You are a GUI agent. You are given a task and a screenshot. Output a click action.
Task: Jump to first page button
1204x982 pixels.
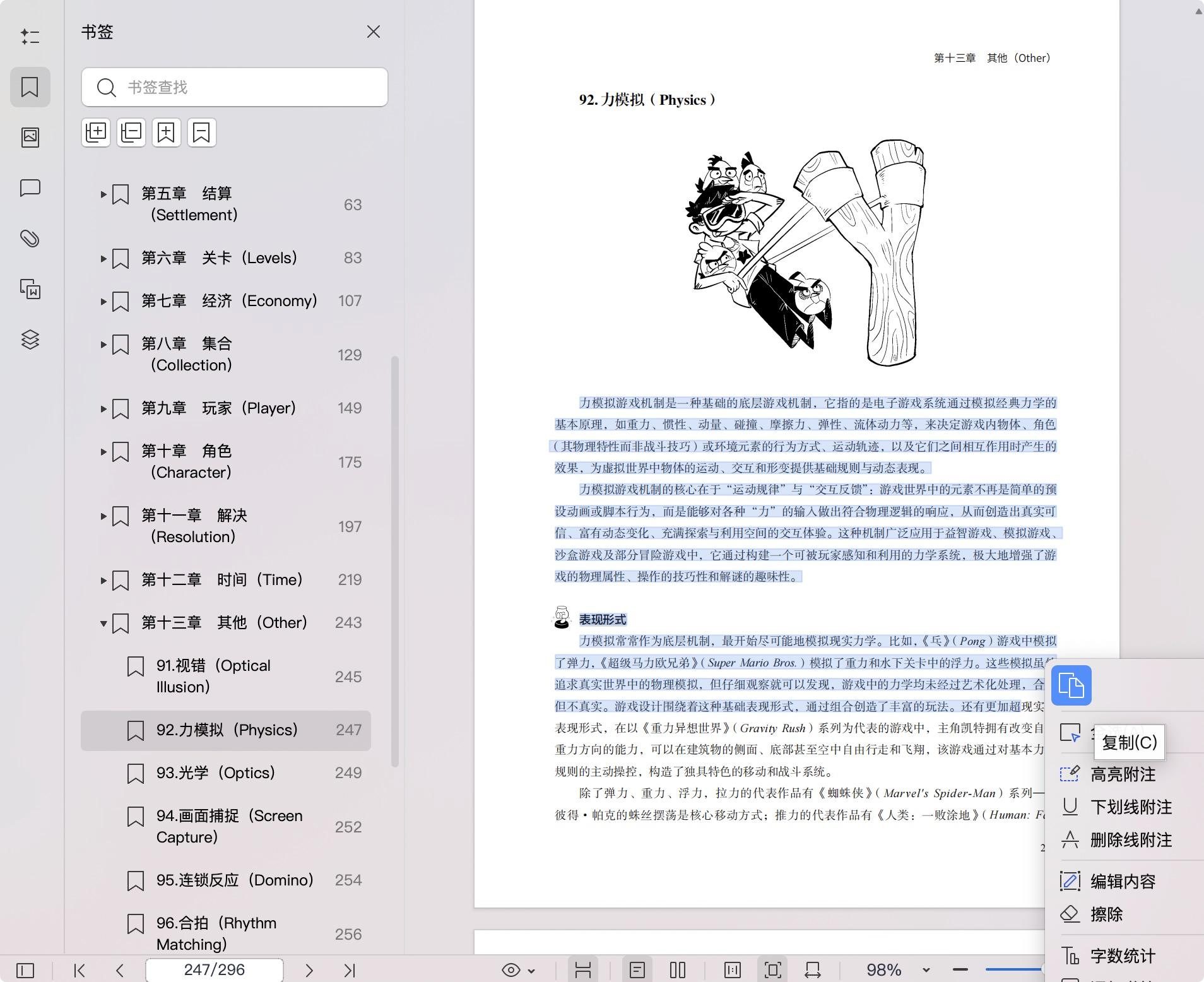[x=80, y=970]
